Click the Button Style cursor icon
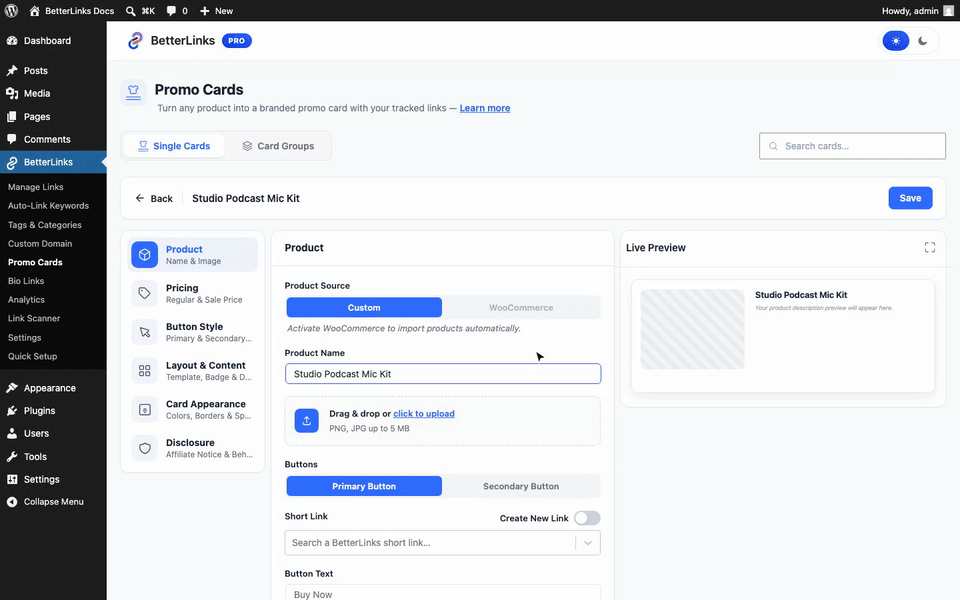The image size is (960, 600). click(x=144, y=332)
